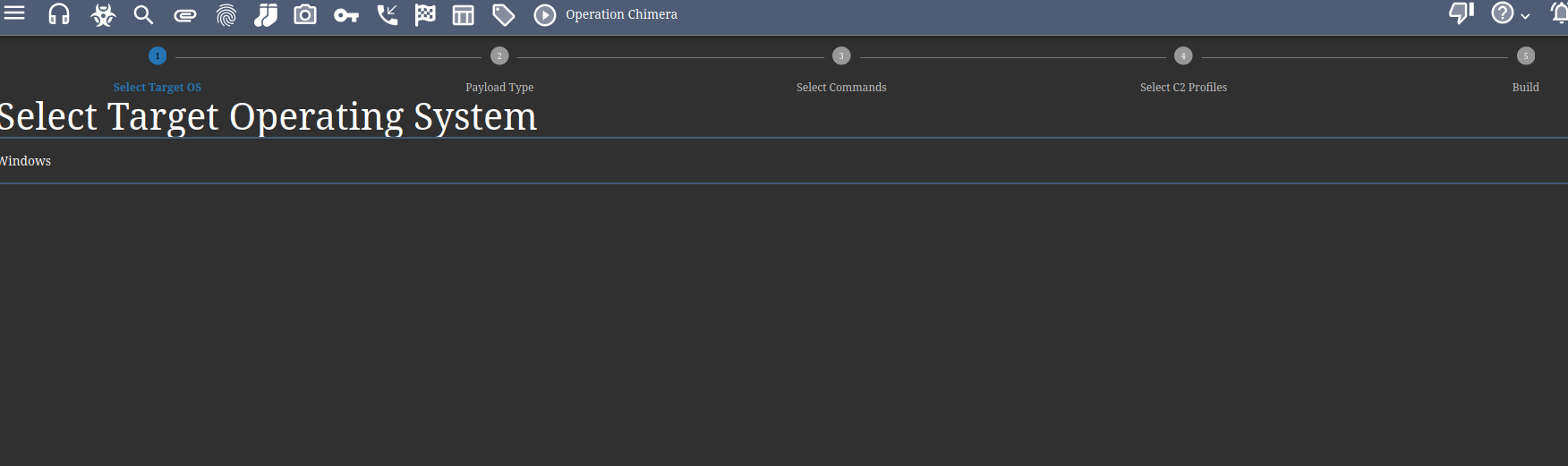1568x466 pixels.
Task: Click the fingerprint icon in toolbar
Action: tap(226, 15)
